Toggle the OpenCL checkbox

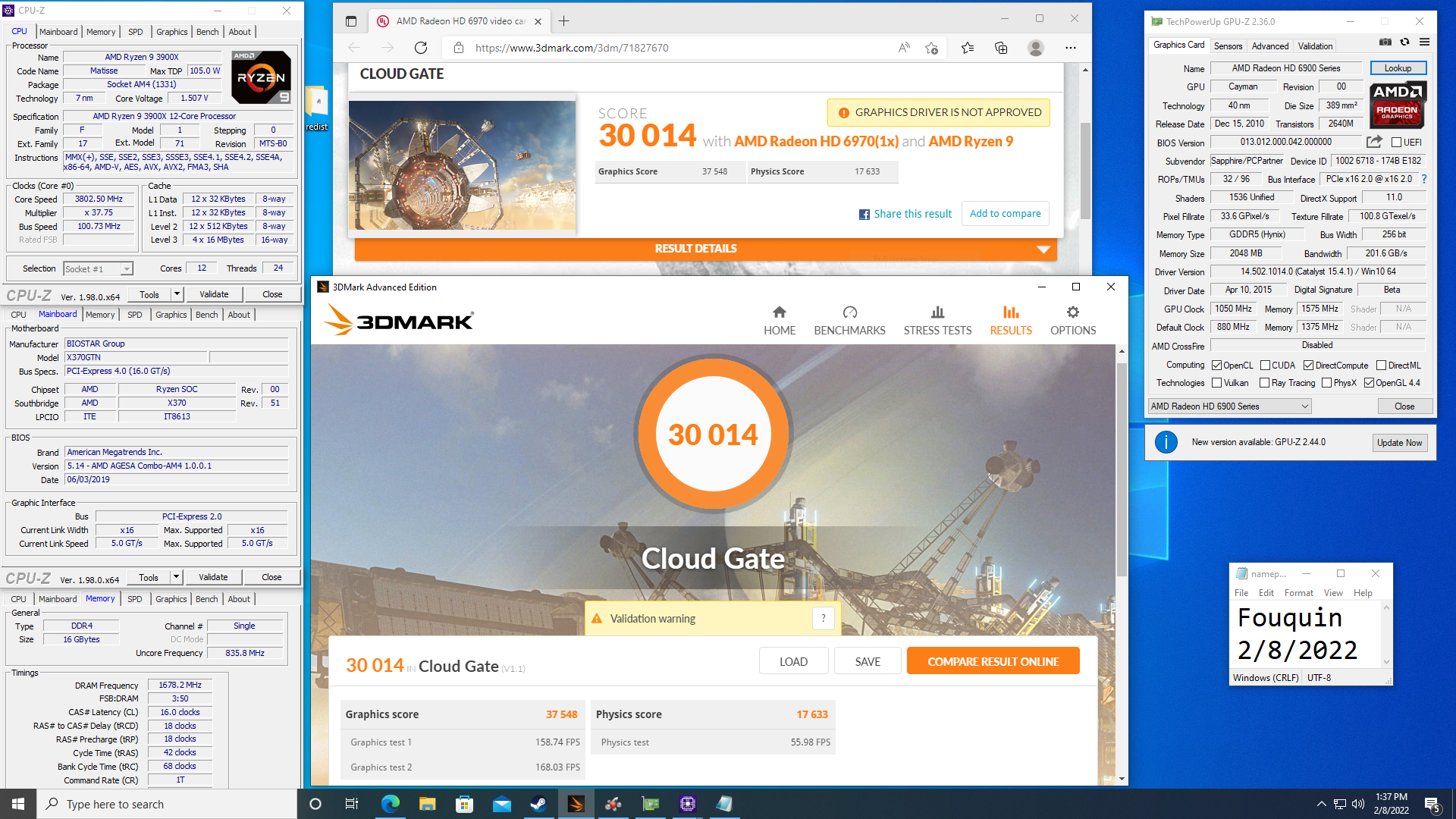click(1216, 366)
